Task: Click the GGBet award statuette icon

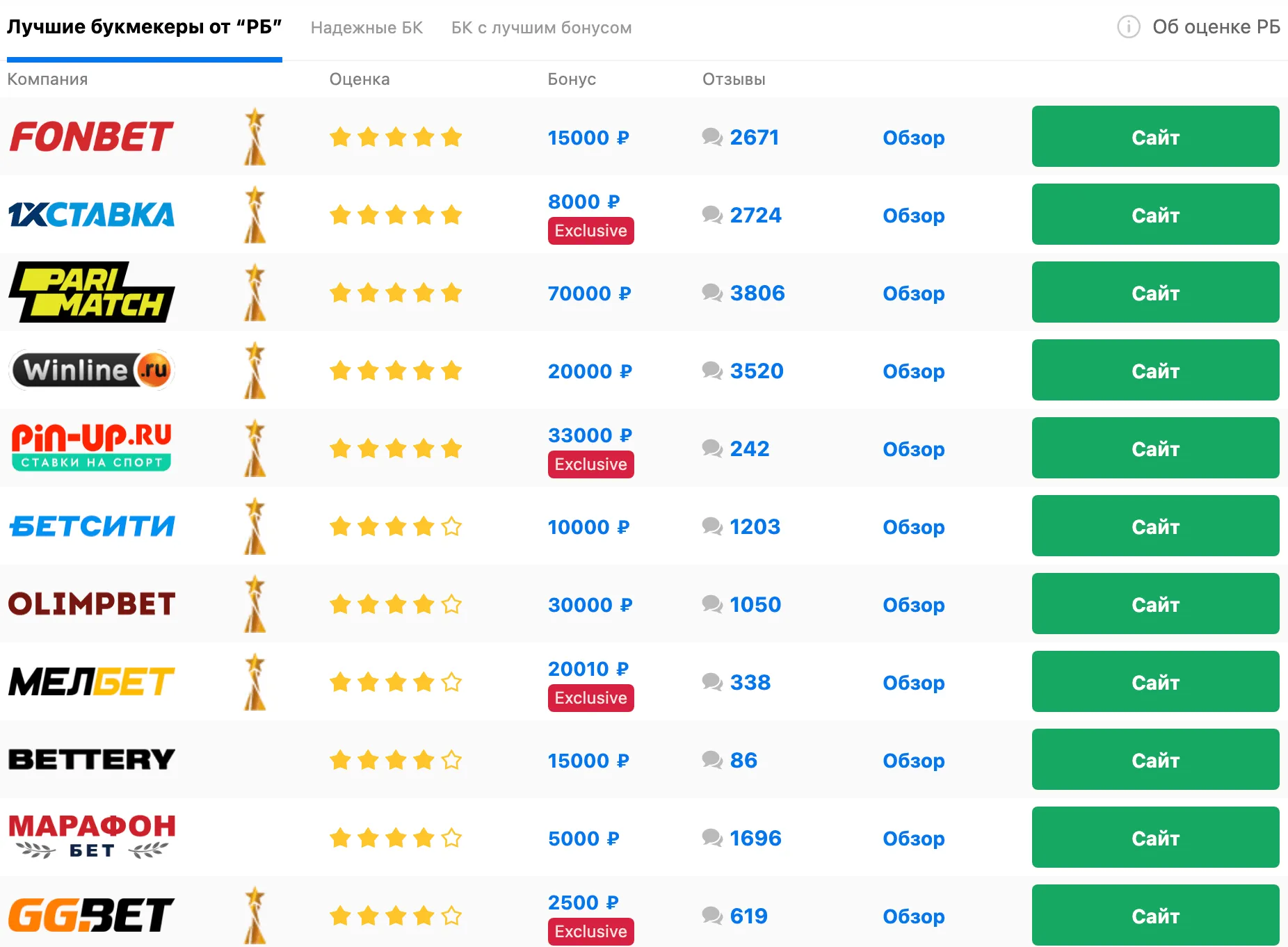Action: pyautogui.click(x=255, y=915)
